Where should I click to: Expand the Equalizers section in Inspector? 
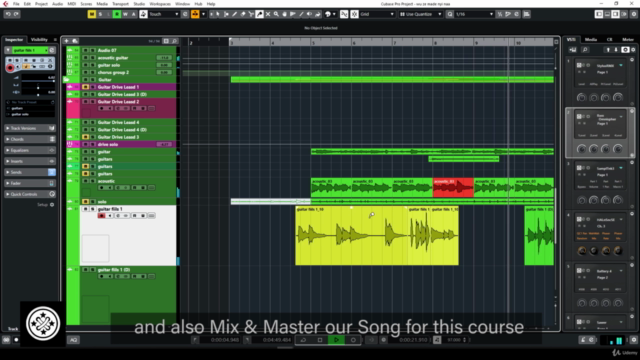[x=30, y=150]
